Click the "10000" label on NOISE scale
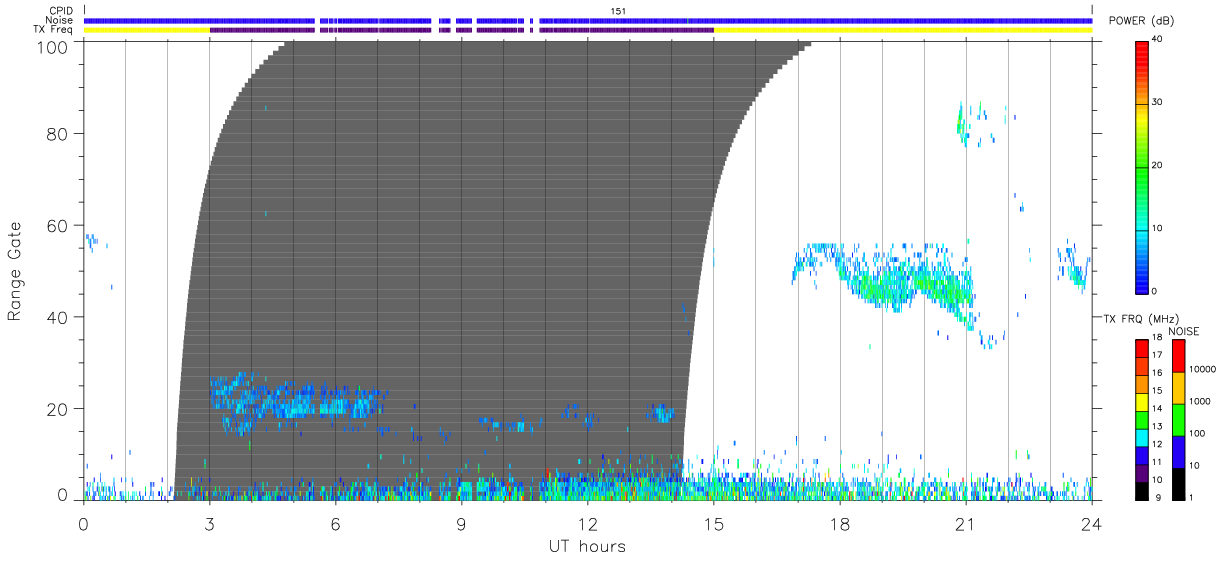 click(x=1201, y=370)
